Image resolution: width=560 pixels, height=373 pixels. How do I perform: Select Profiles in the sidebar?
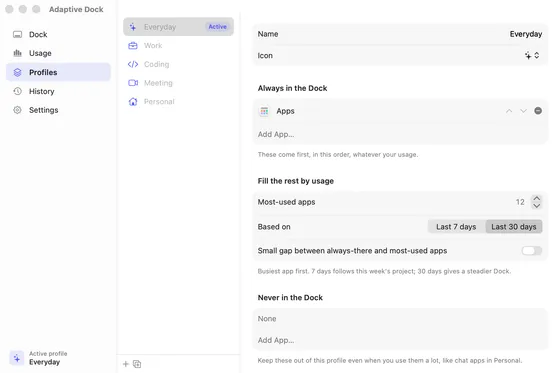point(58,72)
